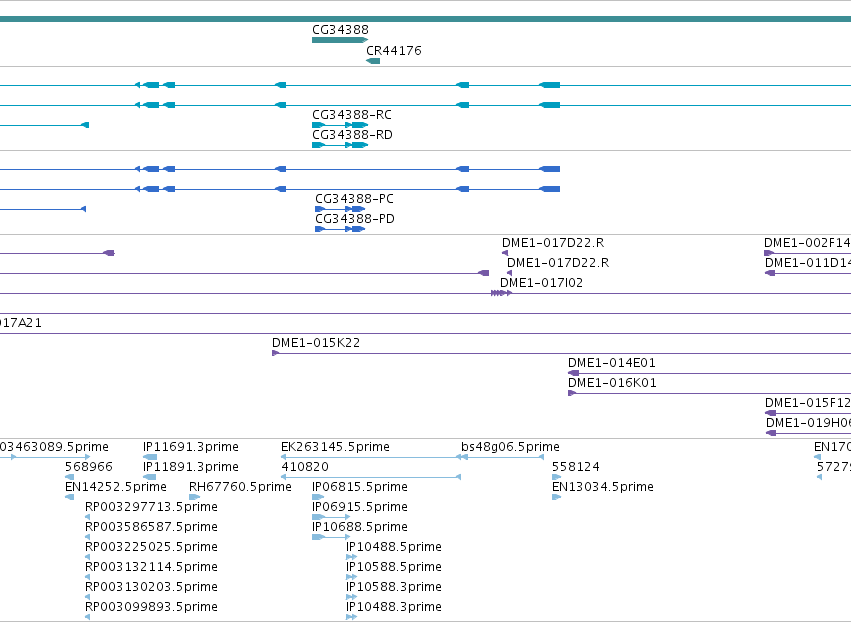Screen dimensions: 851x622
Task: Click the IP10488.3prime EST label
Action: [393, 608]
